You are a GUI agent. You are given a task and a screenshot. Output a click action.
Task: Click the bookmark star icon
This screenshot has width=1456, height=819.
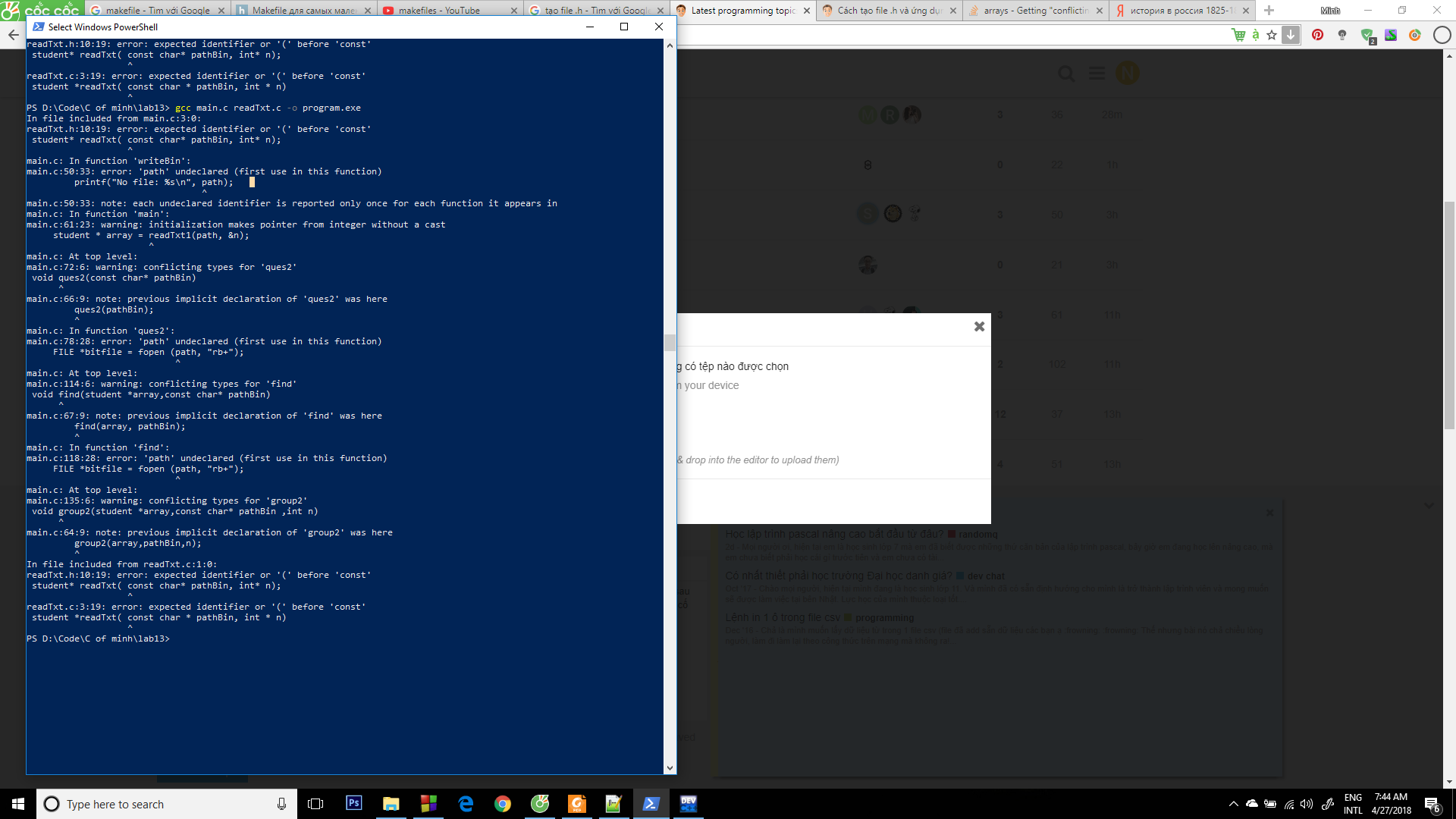click(1272, 35)
